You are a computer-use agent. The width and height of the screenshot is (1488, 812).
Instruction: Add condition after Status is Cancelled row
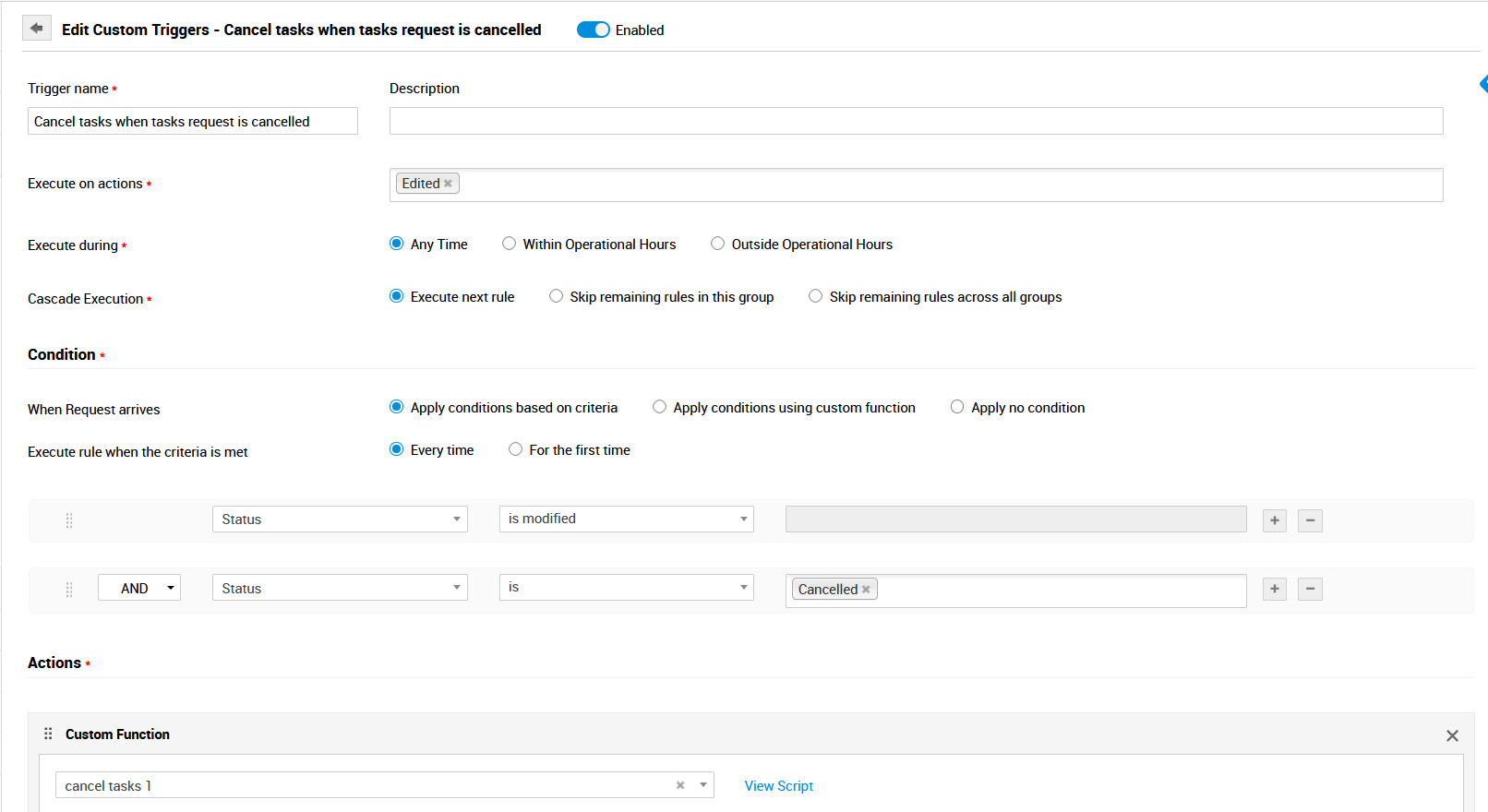[1274, 589]
